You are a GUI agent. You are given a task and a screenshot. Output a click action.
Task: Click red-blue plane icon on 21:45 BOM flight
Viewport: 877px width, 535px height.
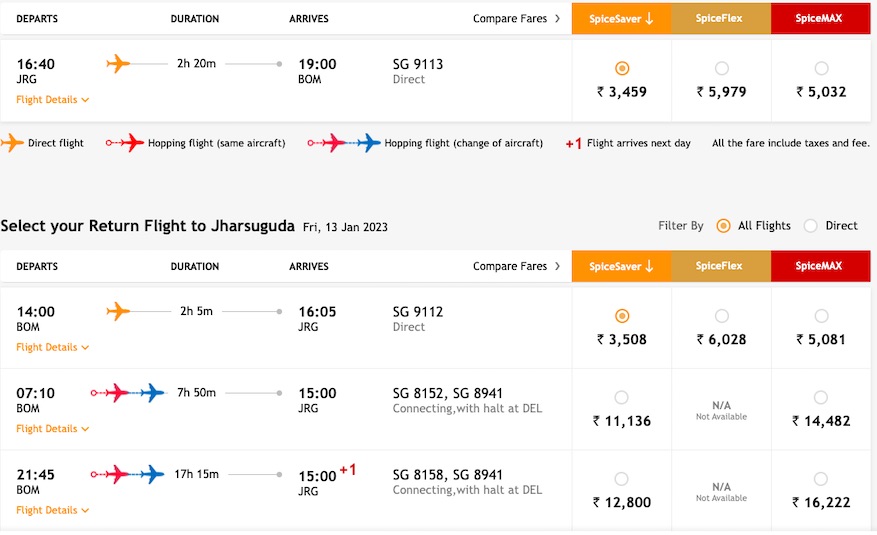coord(127,474)
